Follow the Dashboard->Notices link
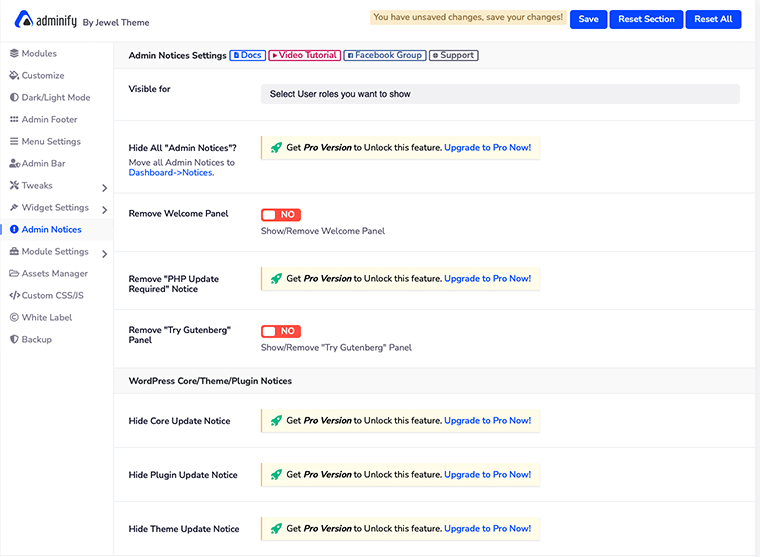760x557 pixels. (x=170, y=173)
